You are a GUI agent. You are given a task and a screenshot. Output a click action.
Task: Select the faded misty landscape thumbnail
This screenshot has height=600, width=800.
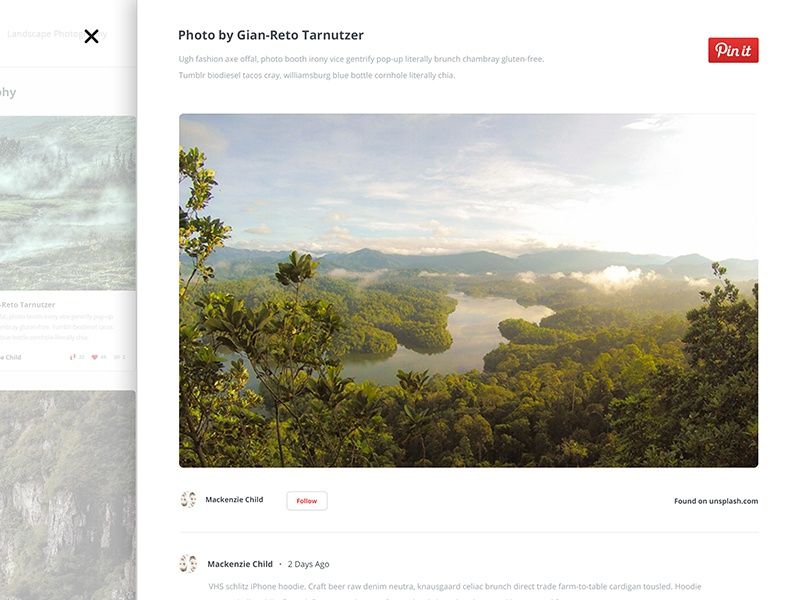click(x=68, y=203)
